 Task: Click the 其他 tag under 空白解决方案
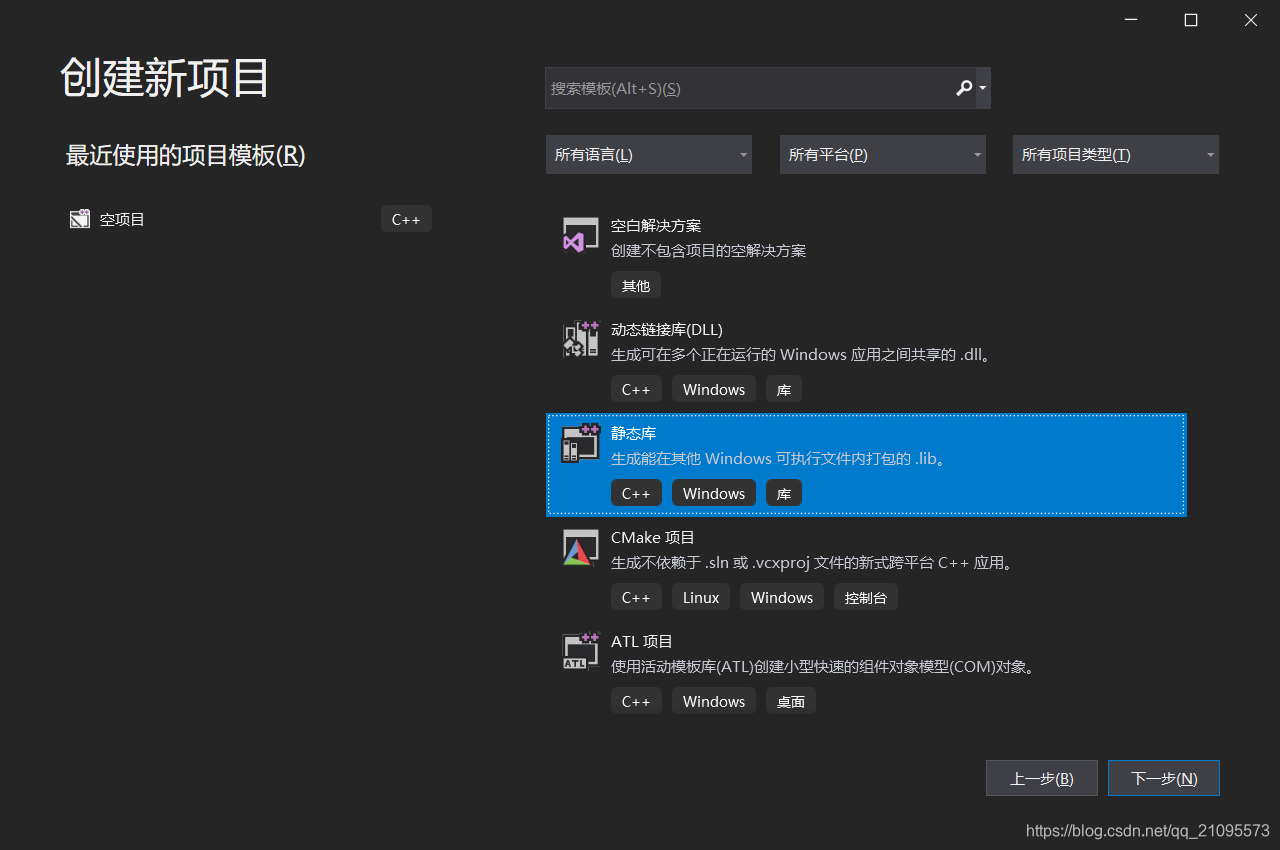[x=635, y=285]
